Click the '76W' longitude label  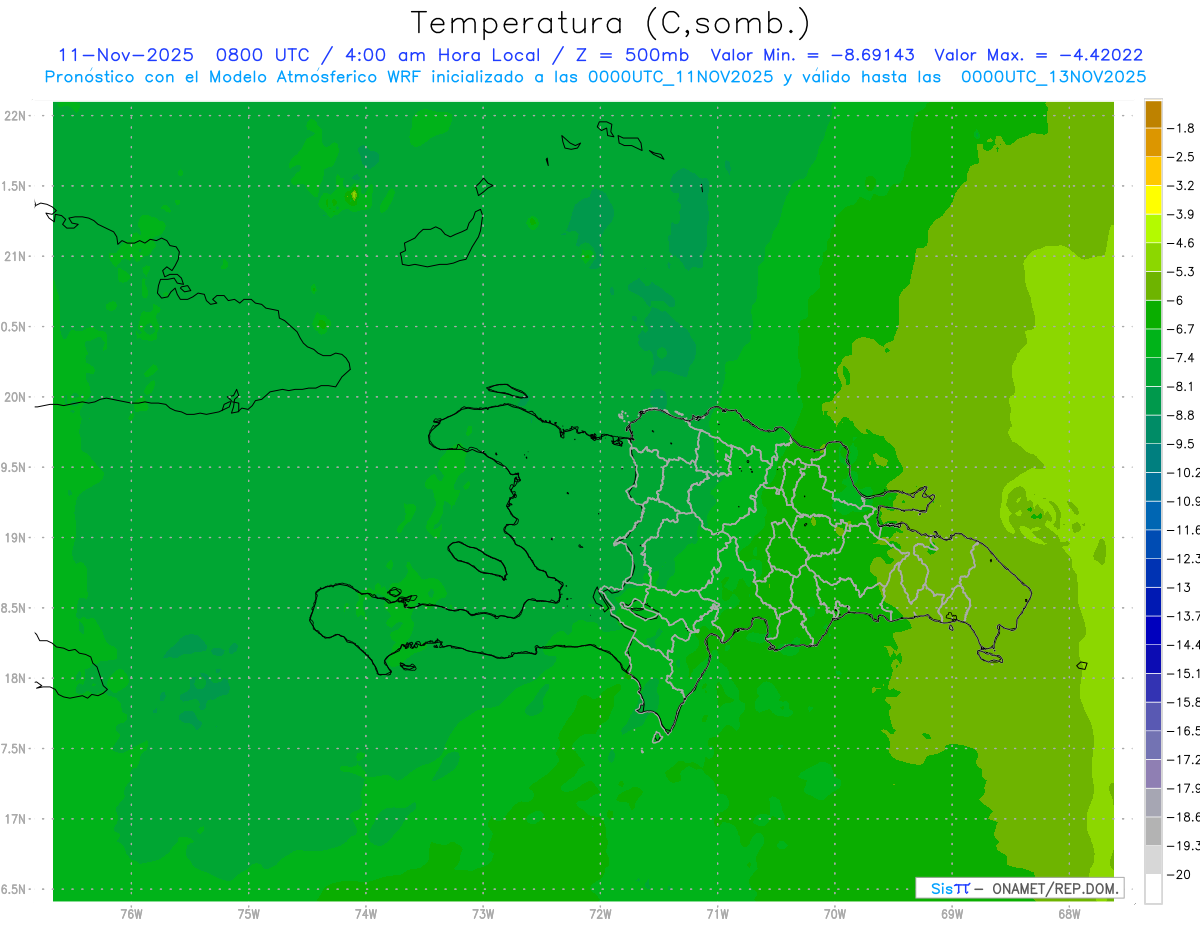click(x=131, y=913)
